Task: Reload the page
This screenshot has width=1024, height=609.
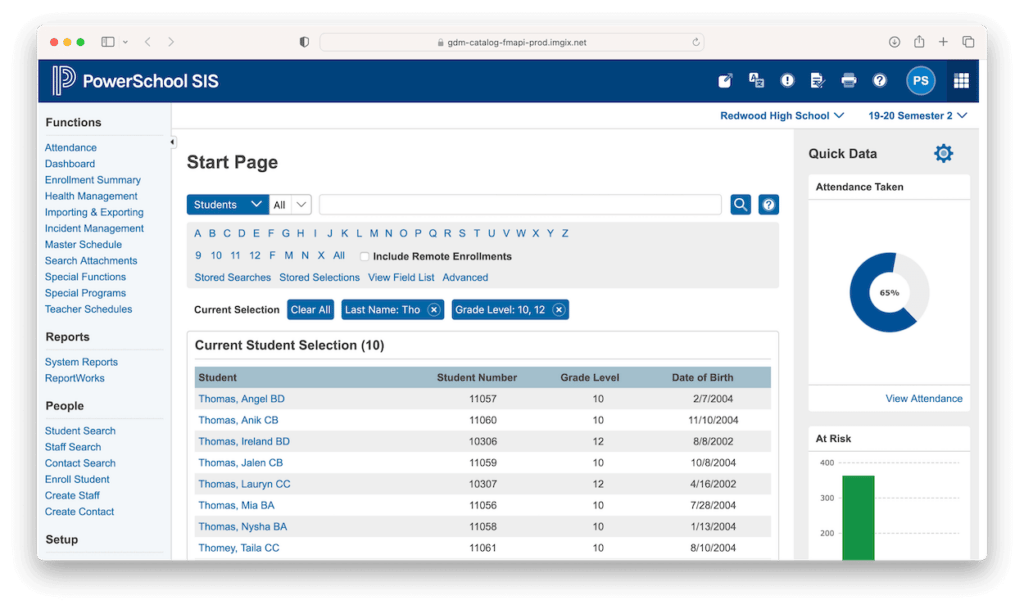Action: coord(696,42)
